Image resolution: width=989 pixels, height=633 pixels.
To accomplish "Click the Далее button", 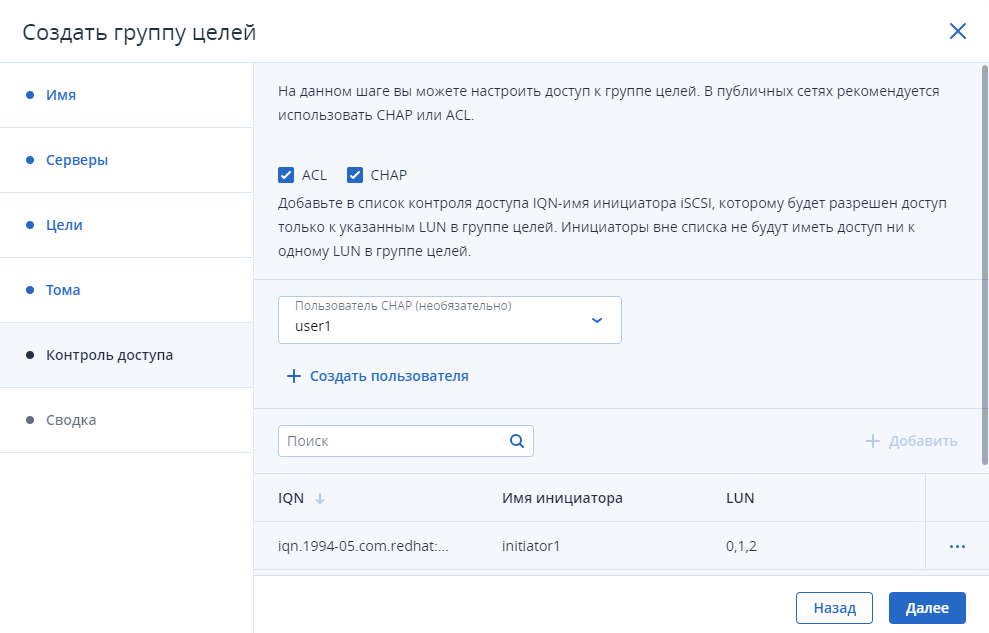I will click(x=927, y=608).
